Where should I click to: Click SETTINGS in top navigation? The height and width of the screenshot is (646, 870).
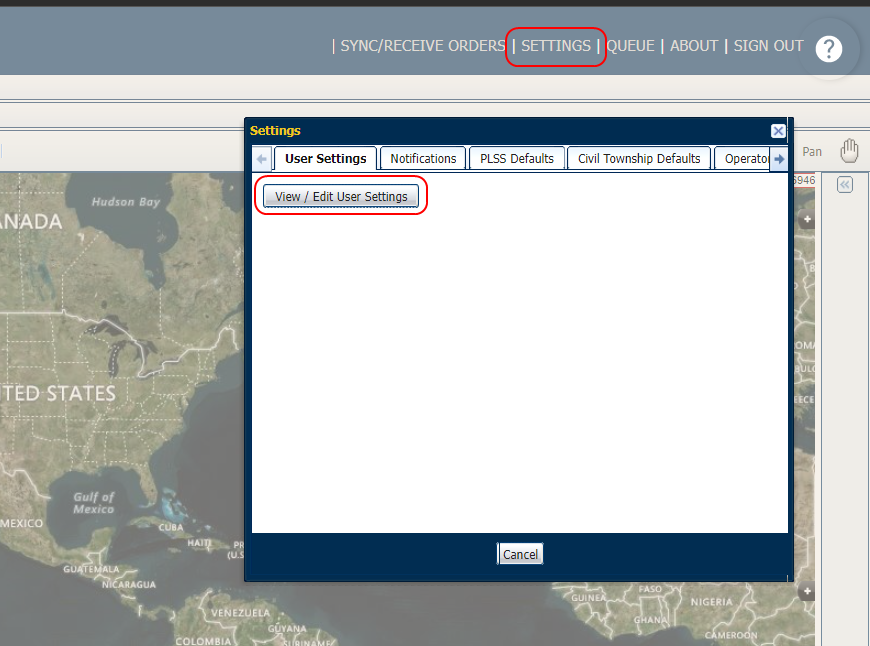tap(556, 46)
